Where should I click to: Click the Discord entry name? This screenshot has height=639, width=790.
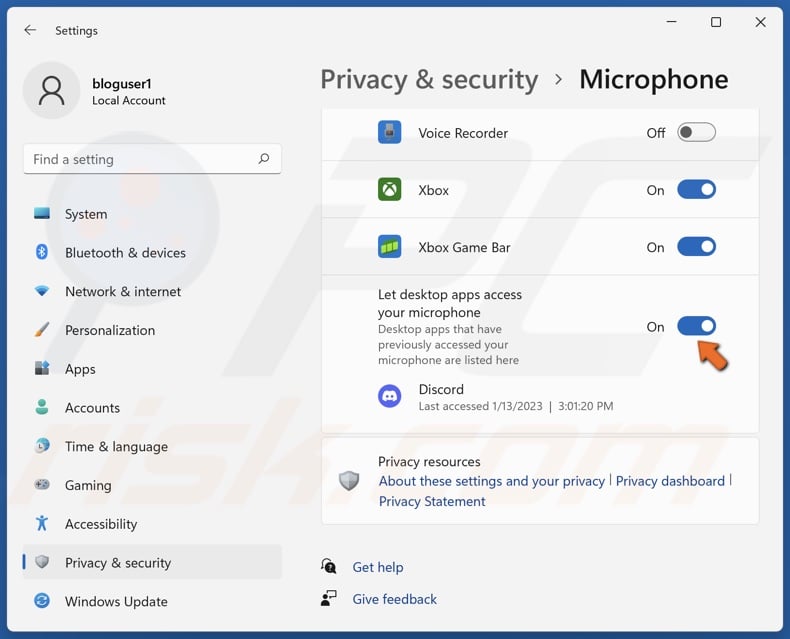(x=441, y=389)
